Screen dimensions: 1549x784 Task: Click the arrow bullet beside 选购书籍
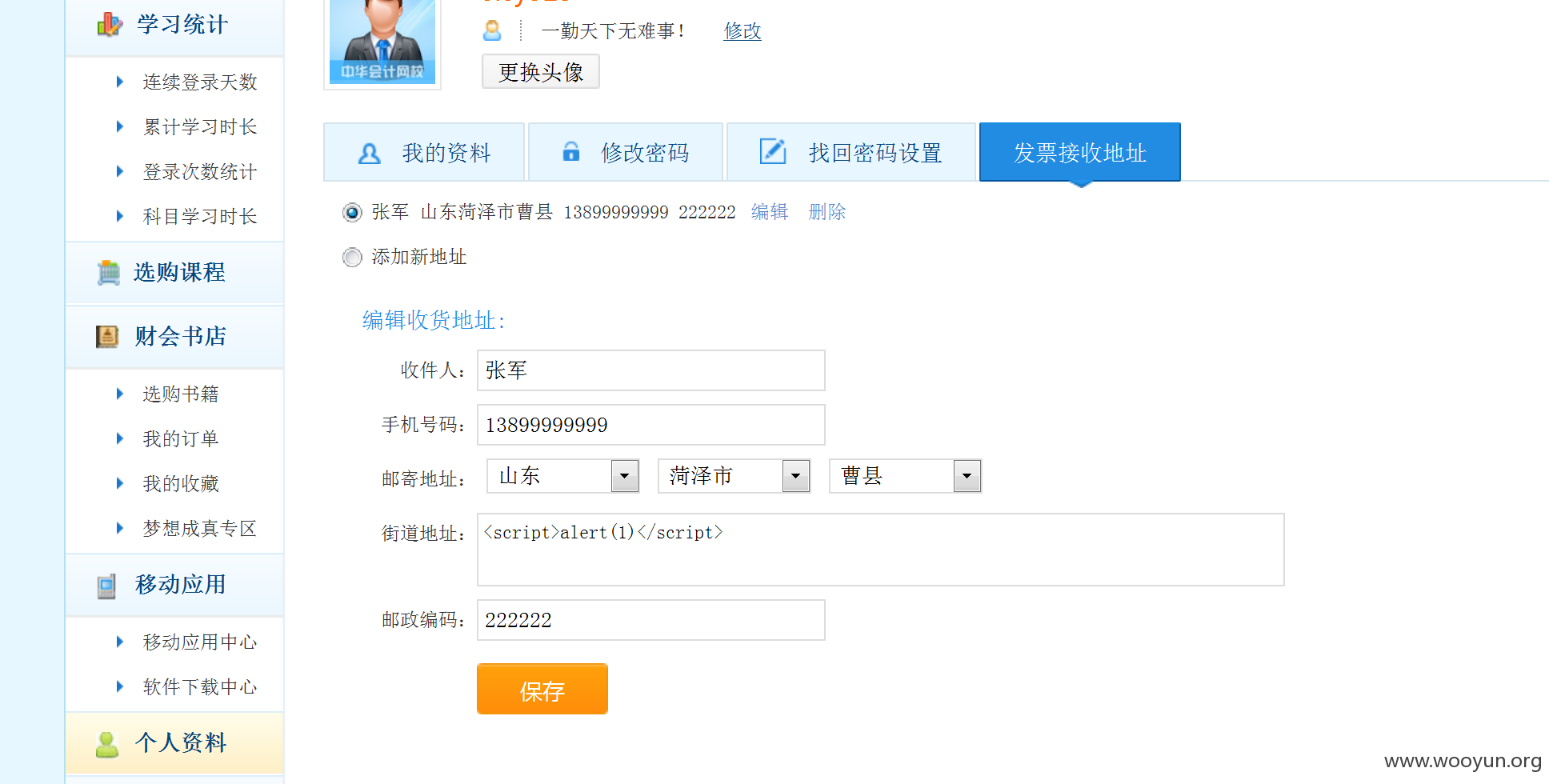pos(119,394)
